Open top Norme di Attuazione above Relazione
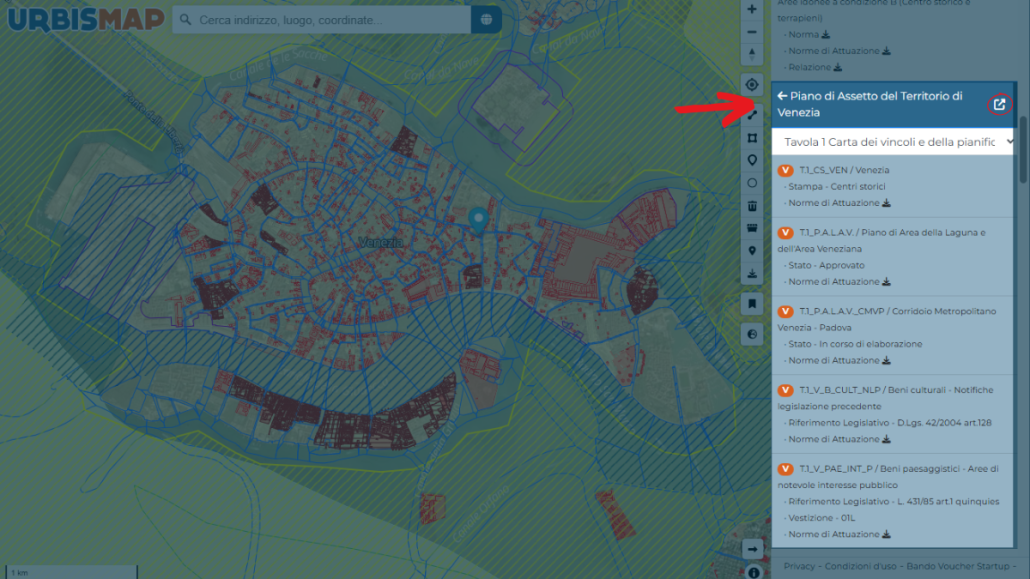Viewport: 1030px width, 579px height. [839, 51]
